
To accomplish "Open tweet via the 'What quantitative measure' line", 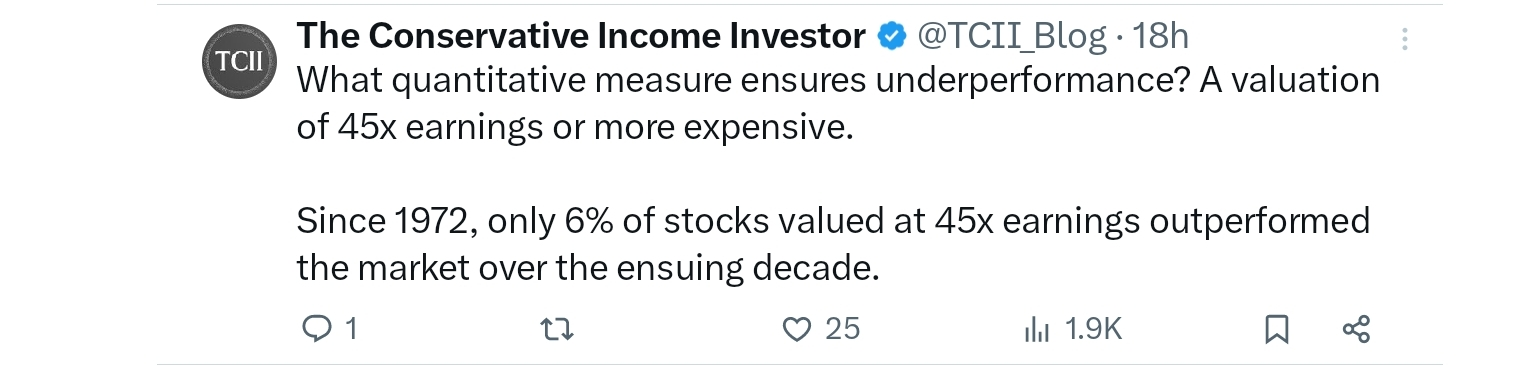I will point(838,81).
